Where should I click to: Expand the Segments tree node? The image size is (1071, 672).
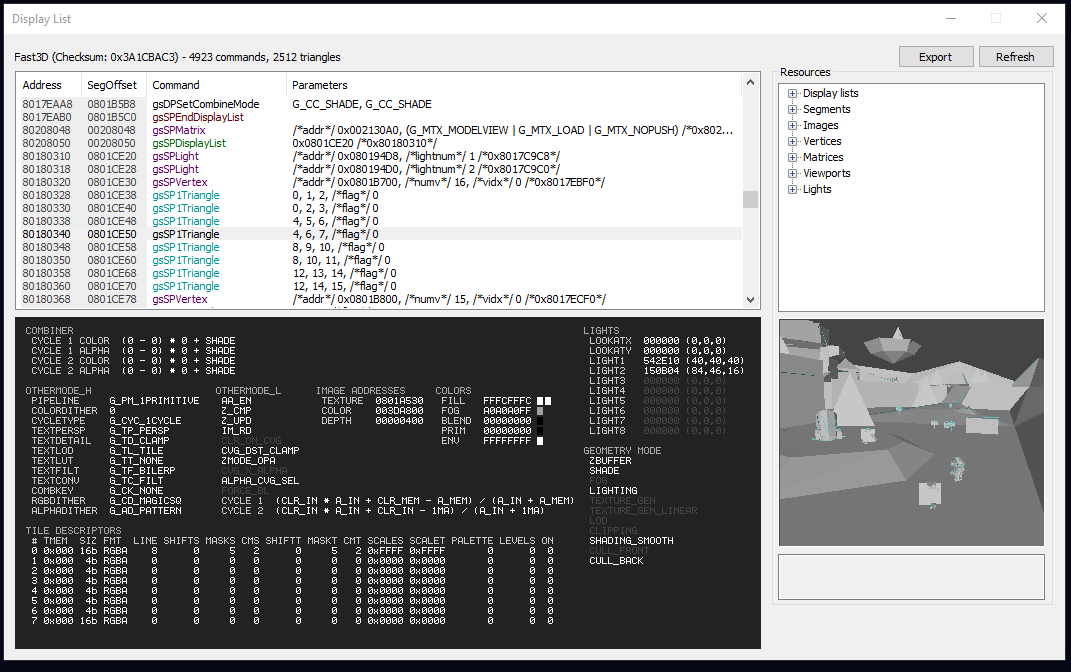793,110
